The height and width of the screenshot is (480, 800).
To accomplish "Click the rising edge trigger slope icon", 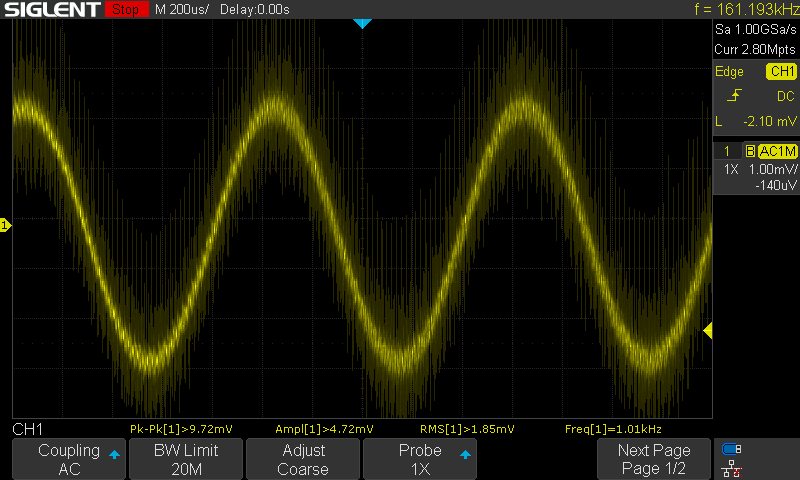I will 734,95.
